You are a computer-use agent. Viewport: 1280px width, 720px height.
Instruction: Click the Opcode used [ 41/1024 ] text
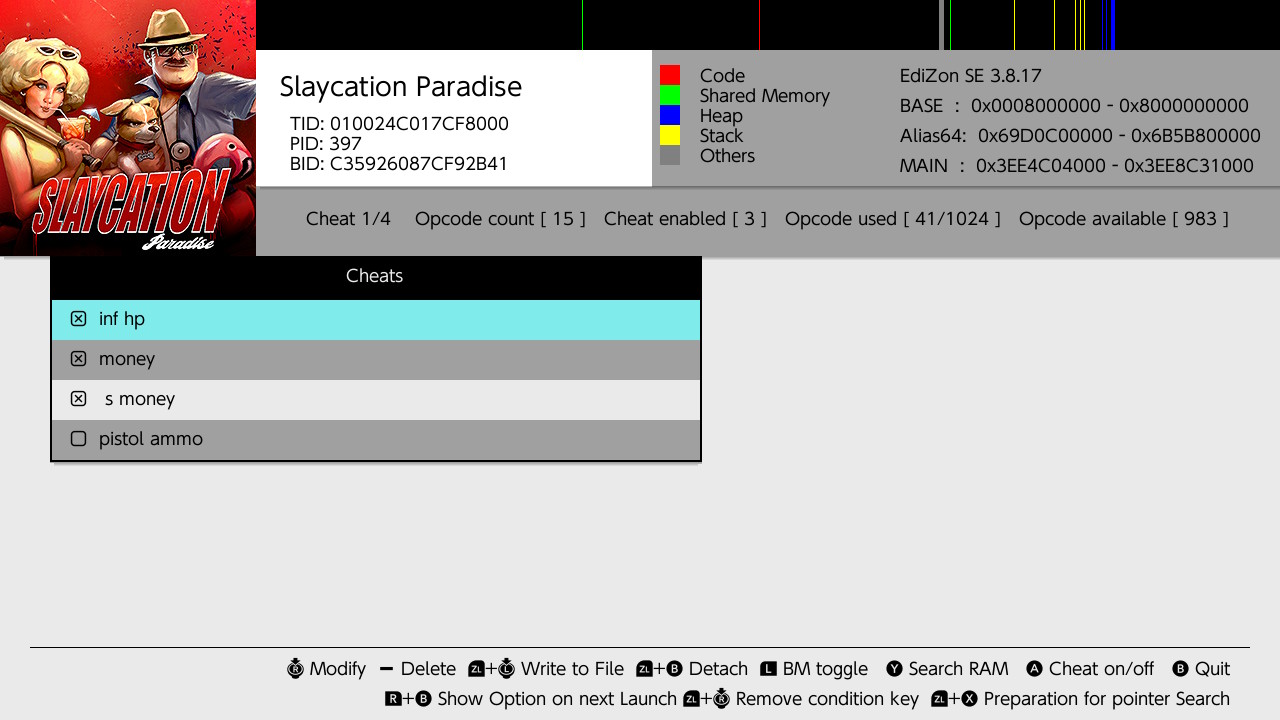893,219
